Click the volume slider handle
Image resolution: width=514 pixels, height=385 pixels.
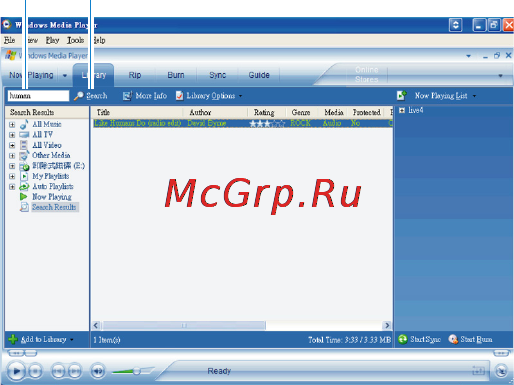point(137,371)
